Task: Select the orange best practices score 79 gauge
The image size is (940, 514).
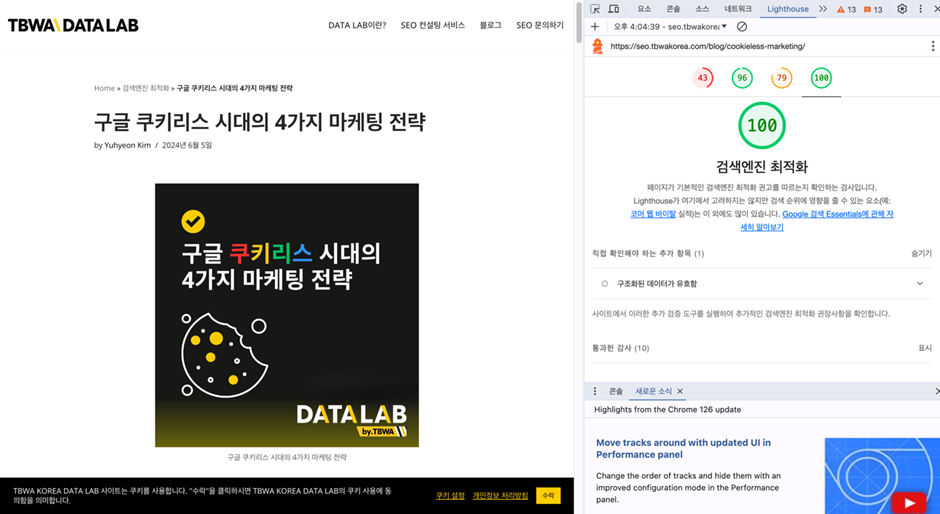Action: pos(781,78)
